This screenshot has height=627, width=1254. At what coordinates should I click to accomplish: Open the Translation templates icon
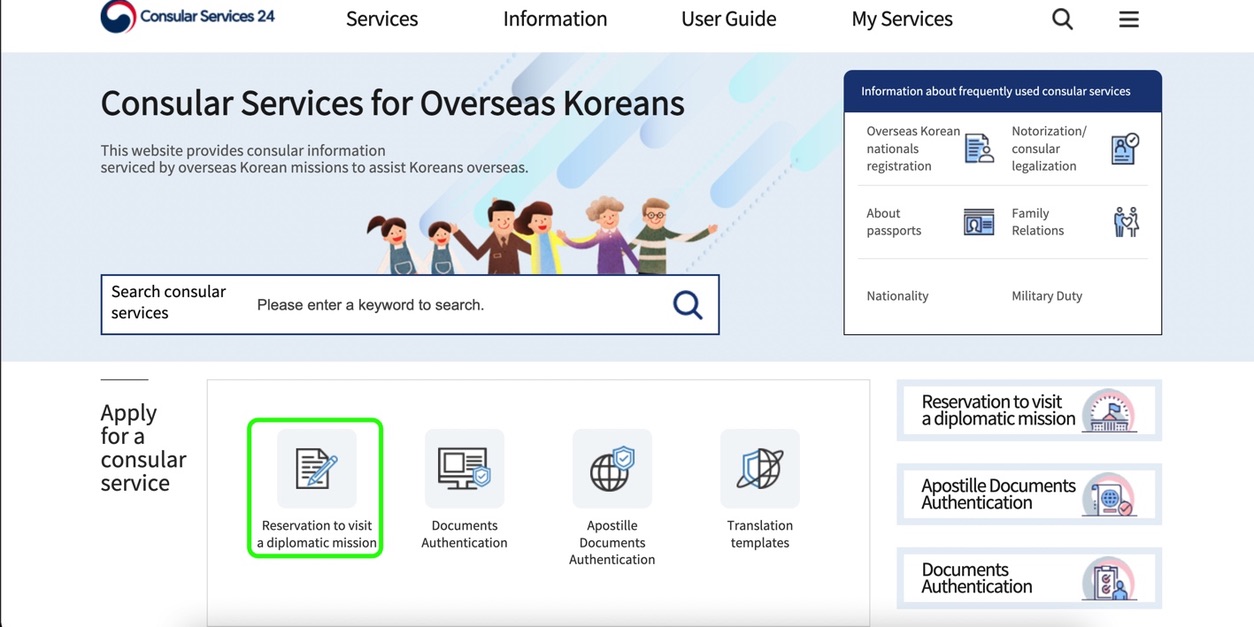click(760, 468)
